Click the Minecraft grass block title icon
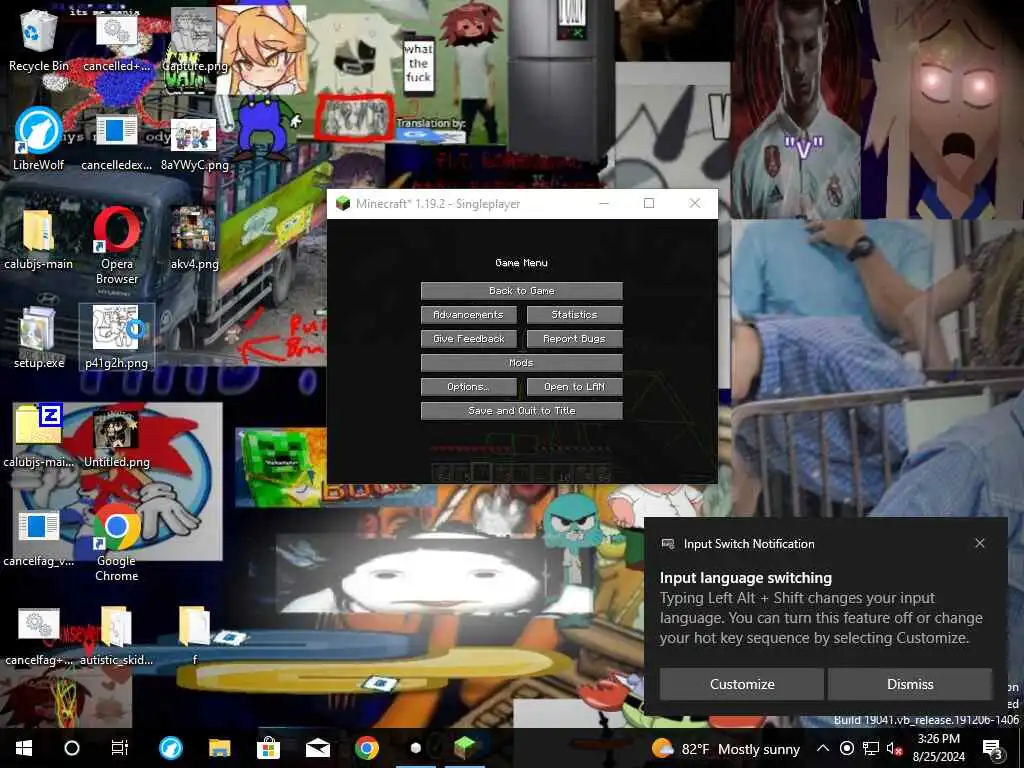This screenshot has height=768, width=1024. (x=342, y=204)
